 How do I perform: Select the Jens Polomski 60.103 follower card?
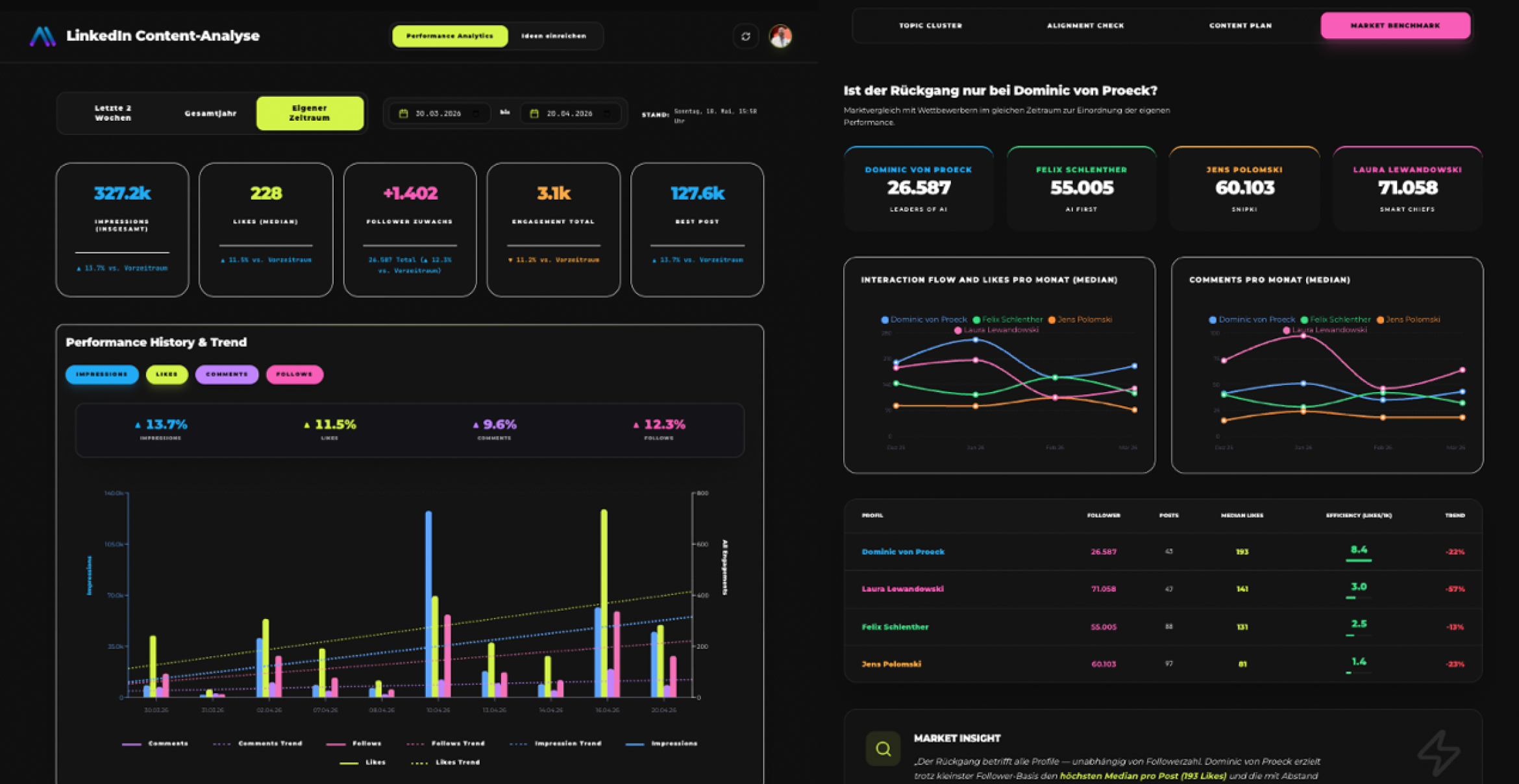(x=1244, y=189)
